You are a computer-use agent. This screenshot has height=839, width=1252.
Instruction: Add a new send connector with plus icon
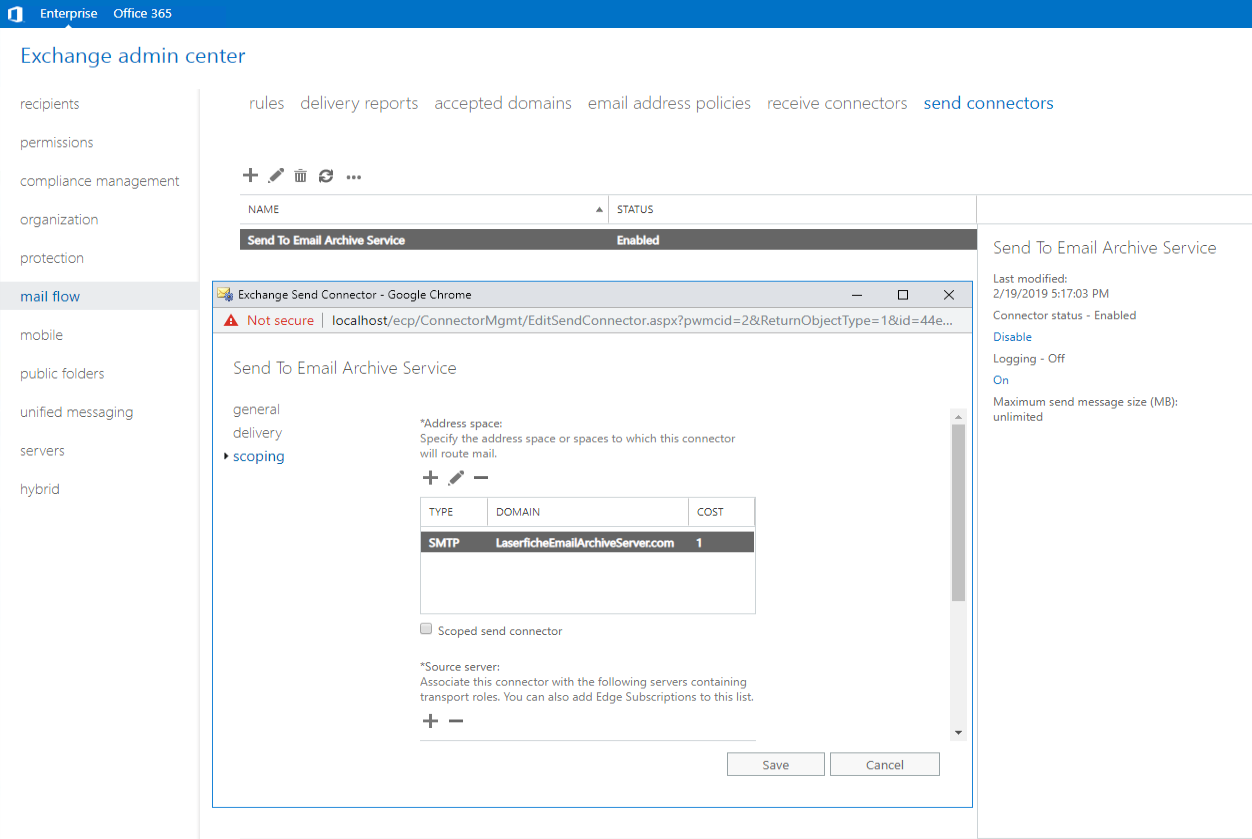[250, 176]
